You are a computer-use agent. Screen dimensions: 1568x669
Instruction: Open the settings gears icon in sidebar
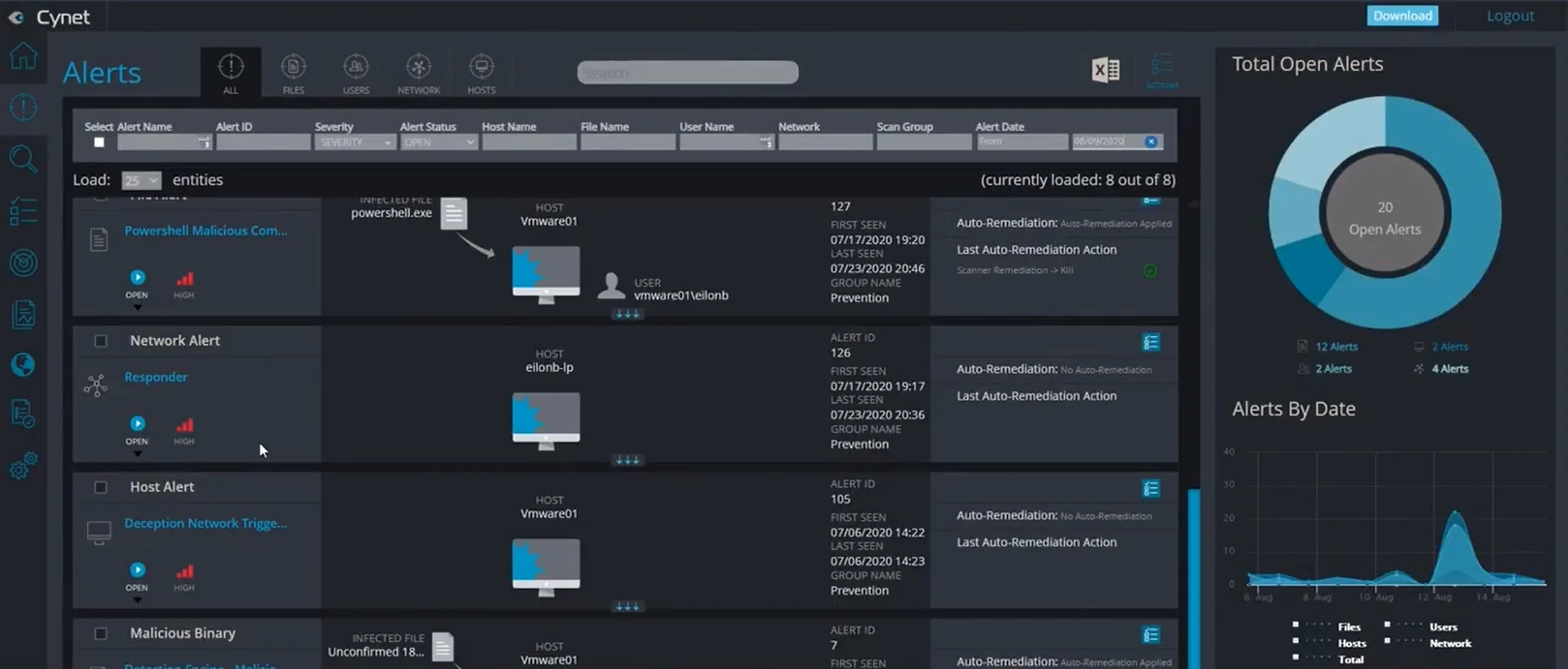pos(23,466)
